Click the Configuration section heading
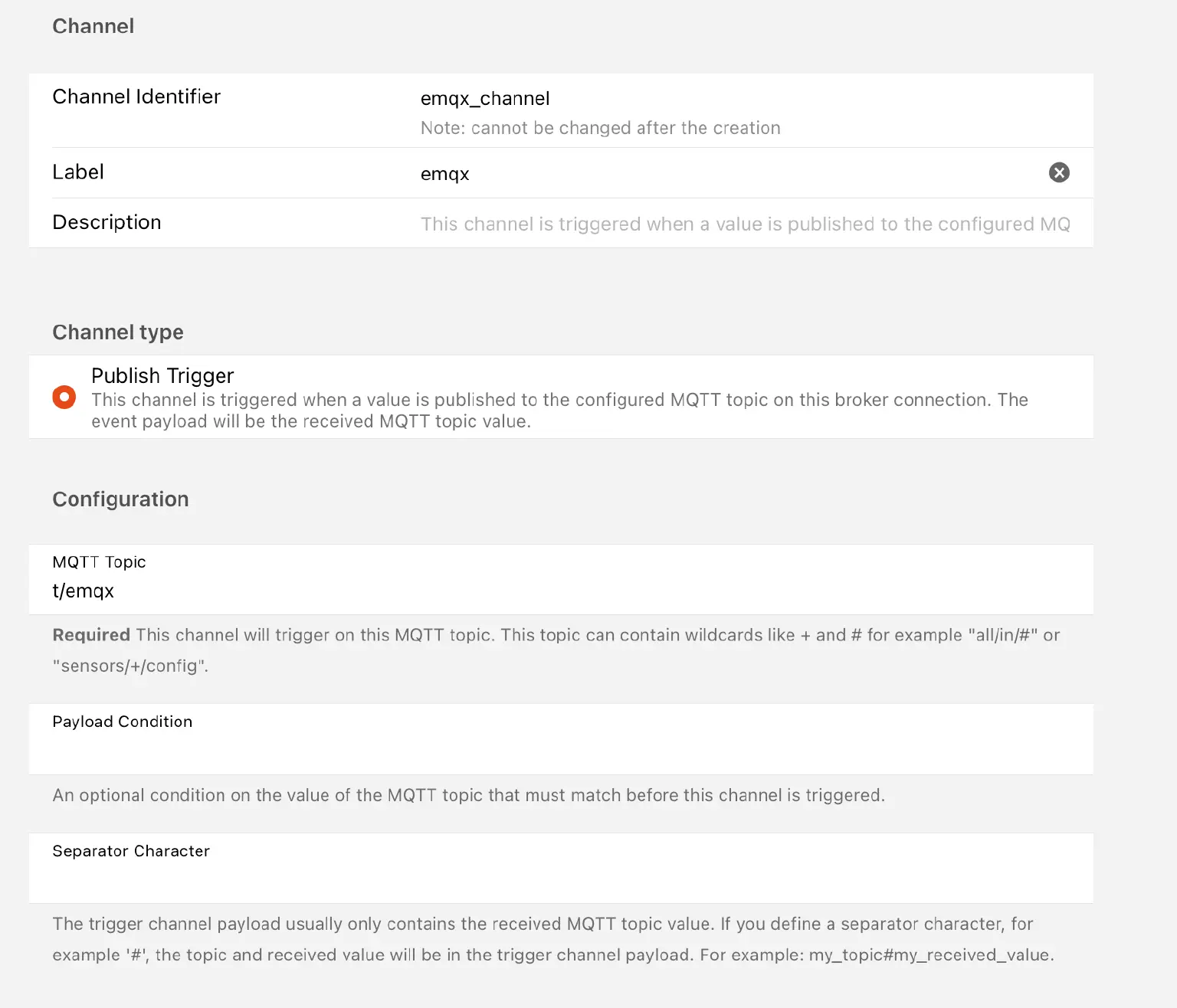 pos(120,499)
